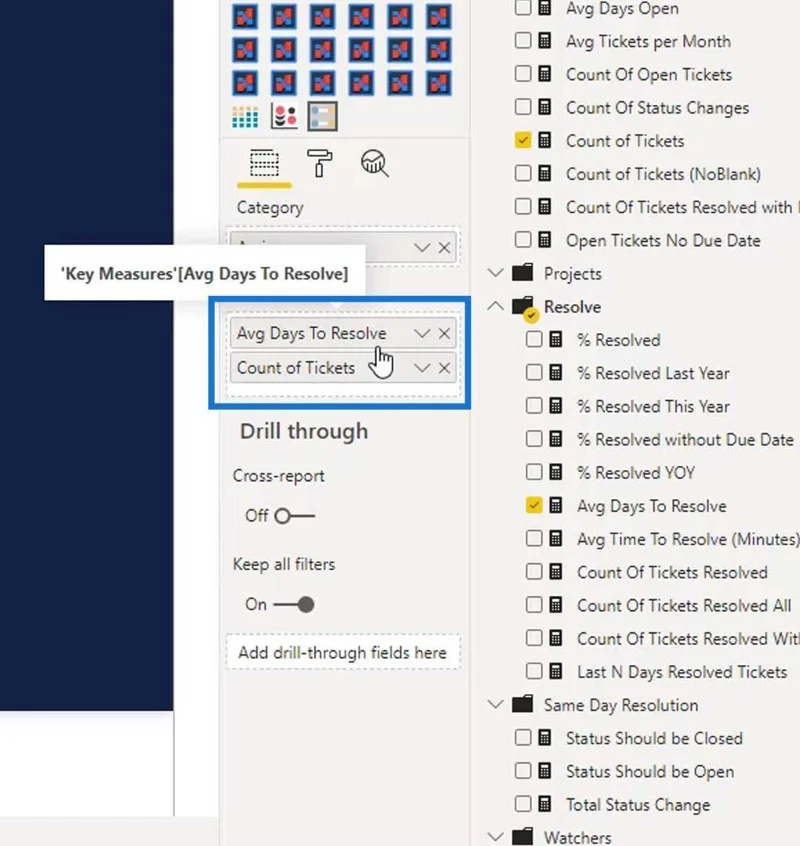Turn off the Keep all filters toggle

(294, 604)
